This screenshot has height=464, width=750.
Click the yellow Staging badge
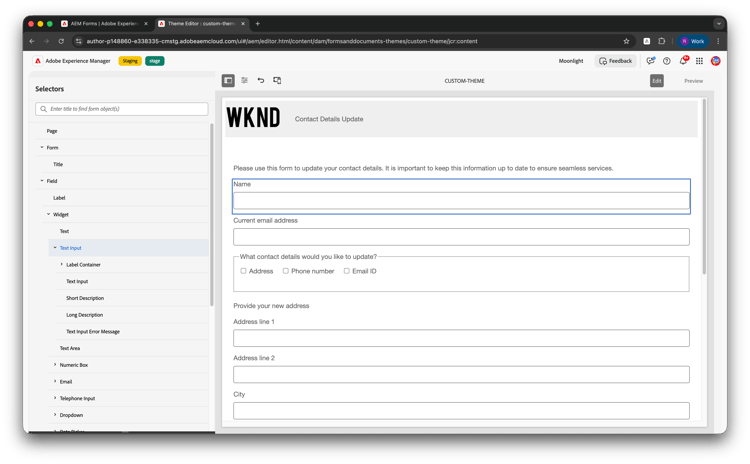tap(130, 61)
